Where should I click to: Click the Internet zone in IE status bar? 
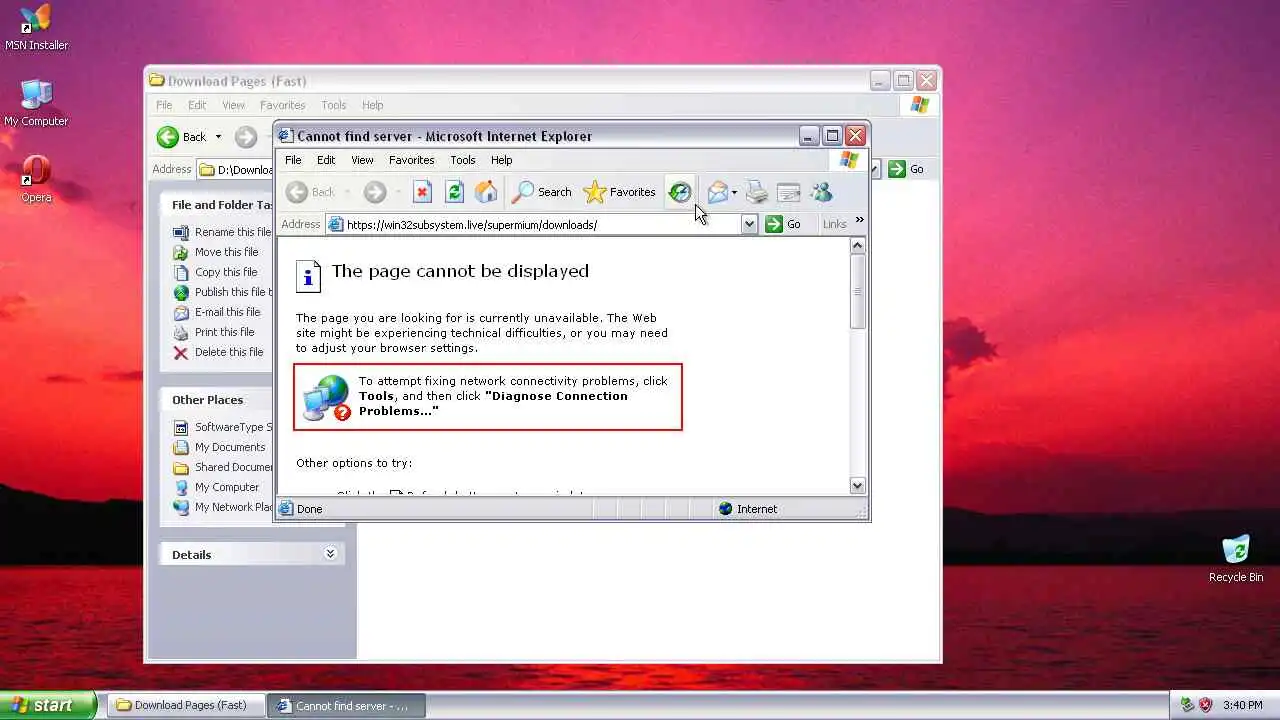[x=748, y=509]
